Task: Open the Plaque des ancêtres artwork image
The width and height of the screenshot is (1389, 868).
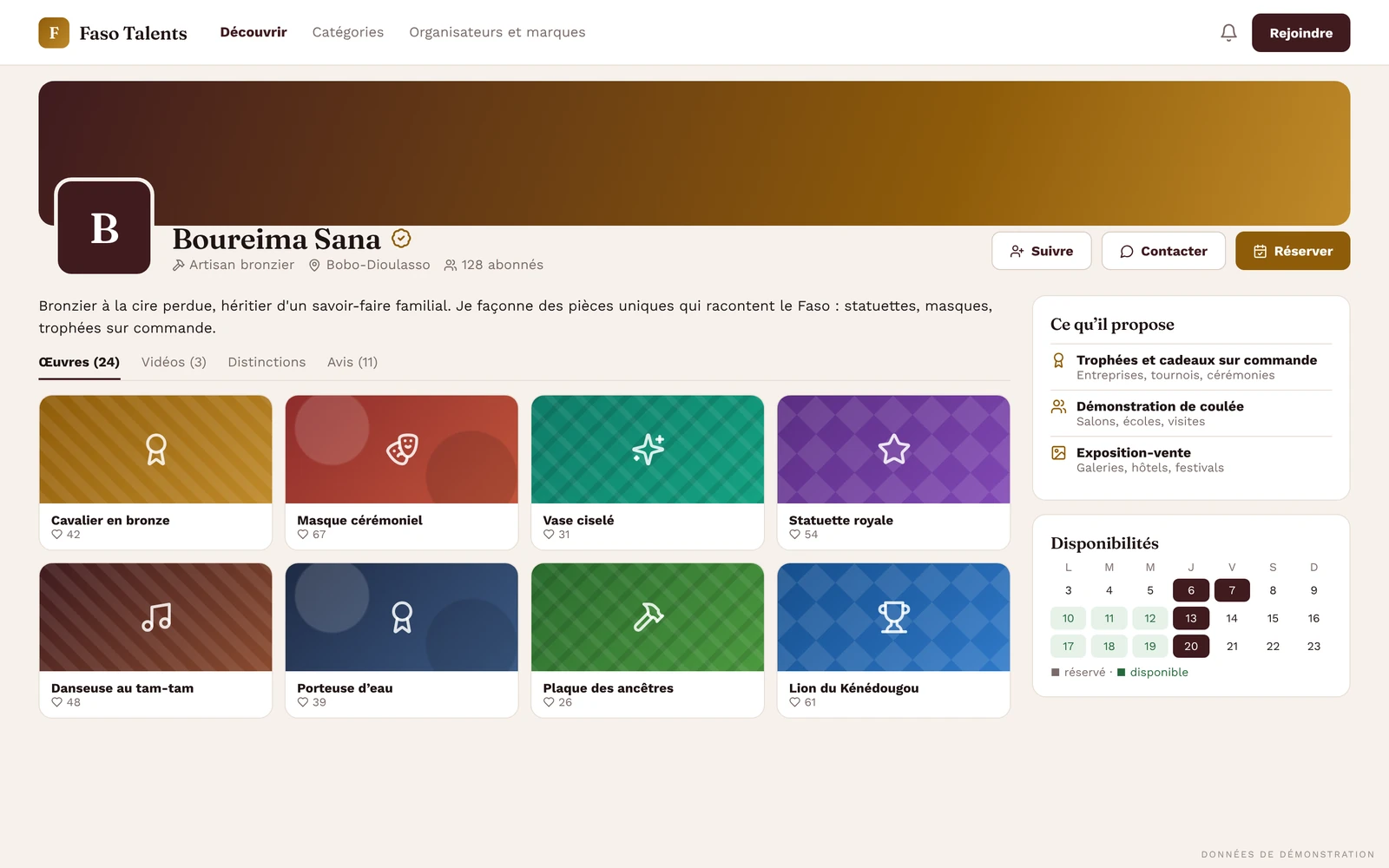Action: tap(648, 617)
